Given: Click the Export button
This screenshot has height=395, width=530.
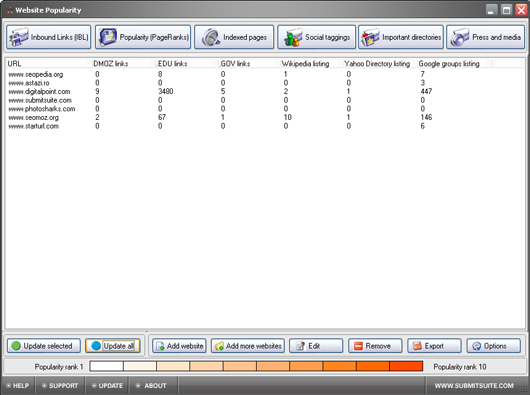Looking at the screenshot, I should coord(434,346).
